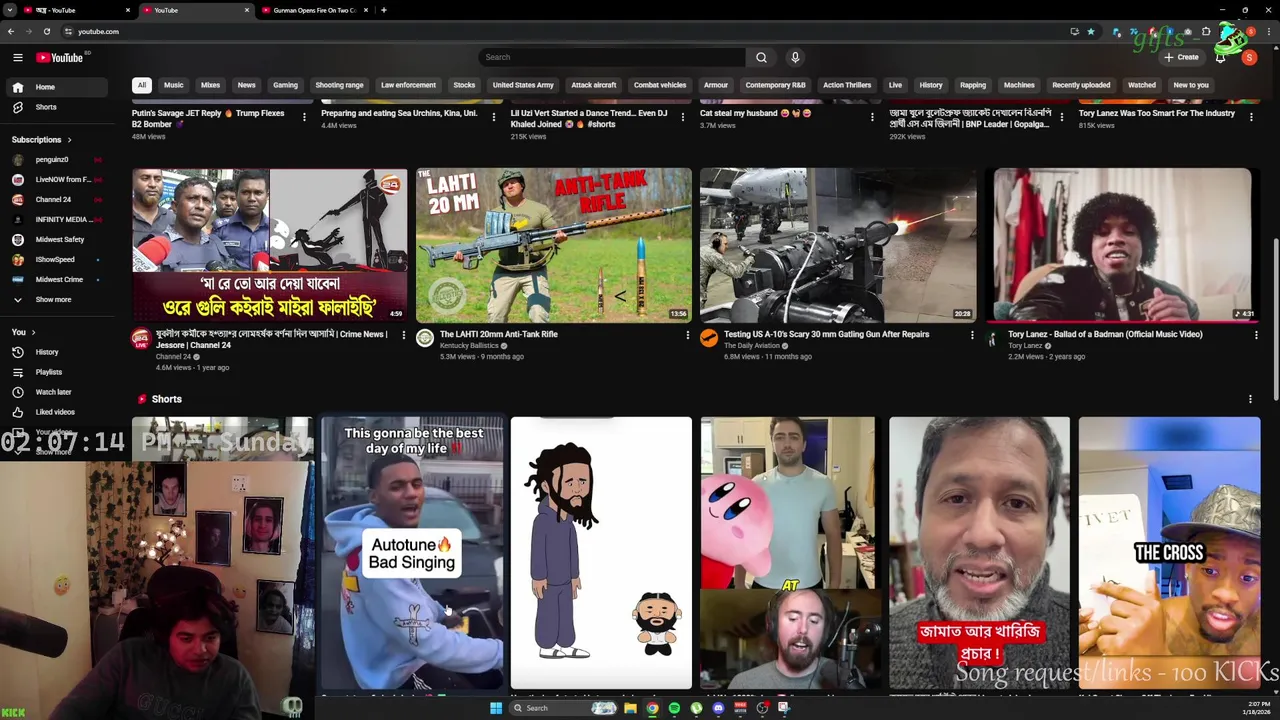Viewport: 1280px width, 720px height.
Task: Close the Gunman Opens Fire browser tab
Action: pyautogui.click(x=365, y=10)
